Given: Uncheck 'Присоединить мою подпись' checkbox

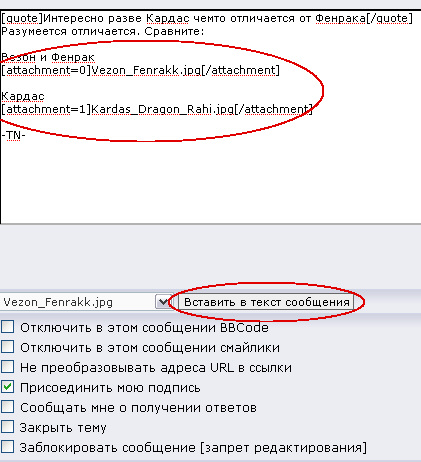Looking at the screenshot, I should [7, 387].
